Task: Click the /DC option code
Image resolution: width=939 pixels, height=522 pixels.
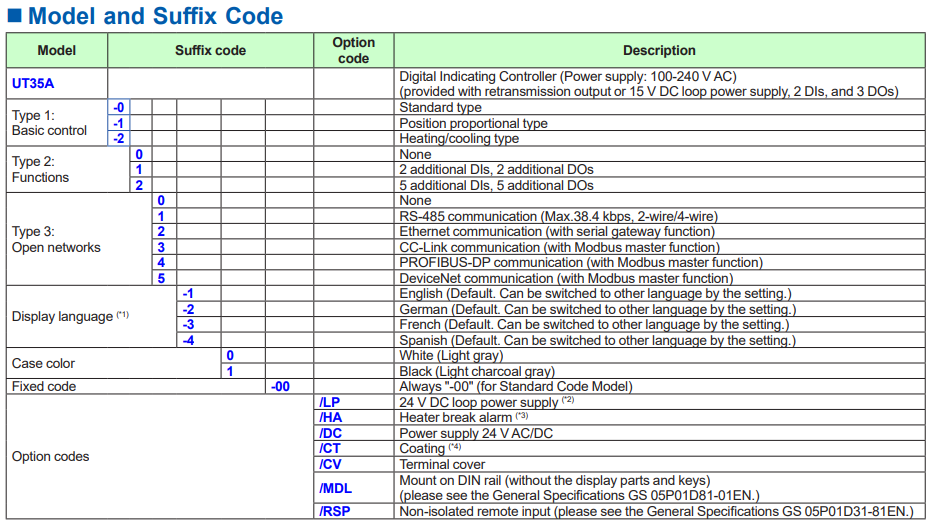Action: point(330,433)
